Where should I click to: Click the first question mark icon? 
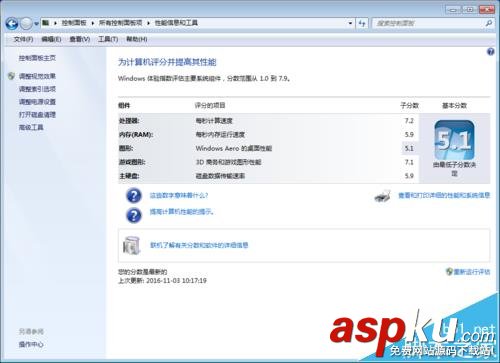(x=134, y=196)
